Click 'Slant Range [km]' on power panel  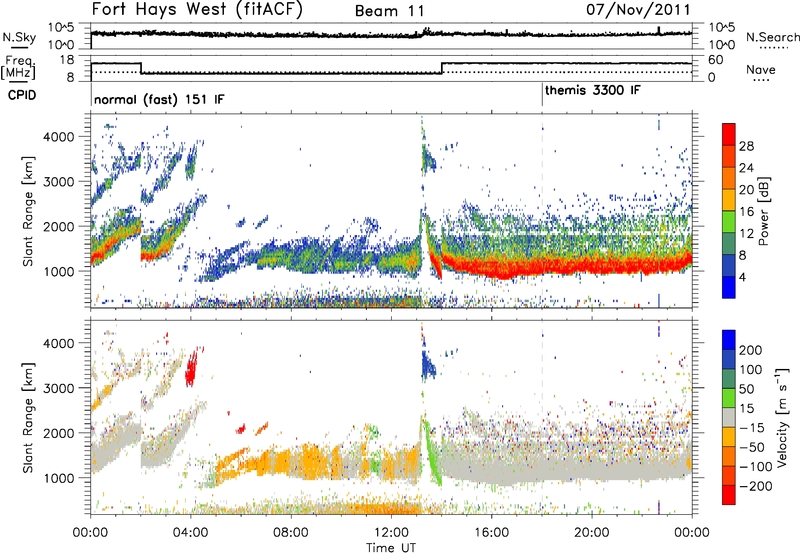click(x=28, y=211)
